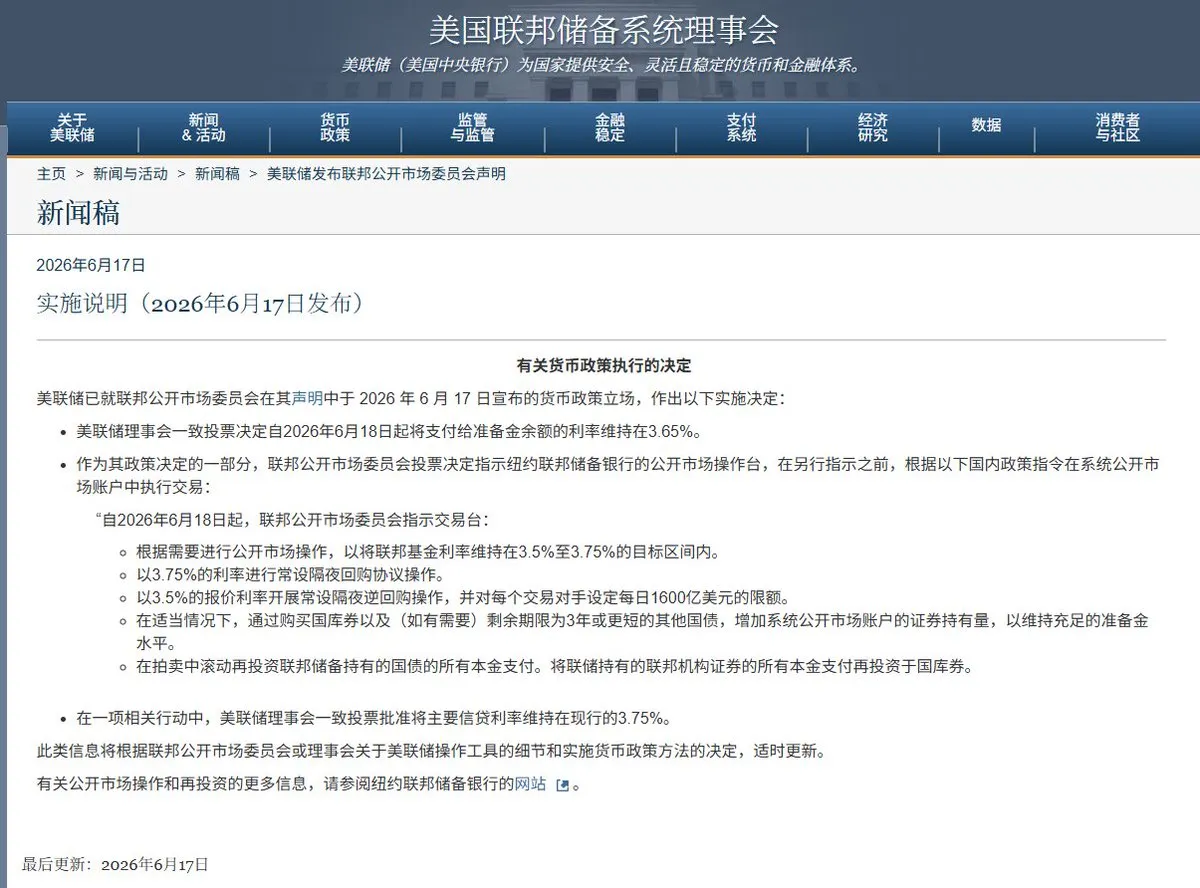Click the paragraph starting 此类信息将根据
Image resolution: width=1200 pixels, height=888 pixels.
432,751
